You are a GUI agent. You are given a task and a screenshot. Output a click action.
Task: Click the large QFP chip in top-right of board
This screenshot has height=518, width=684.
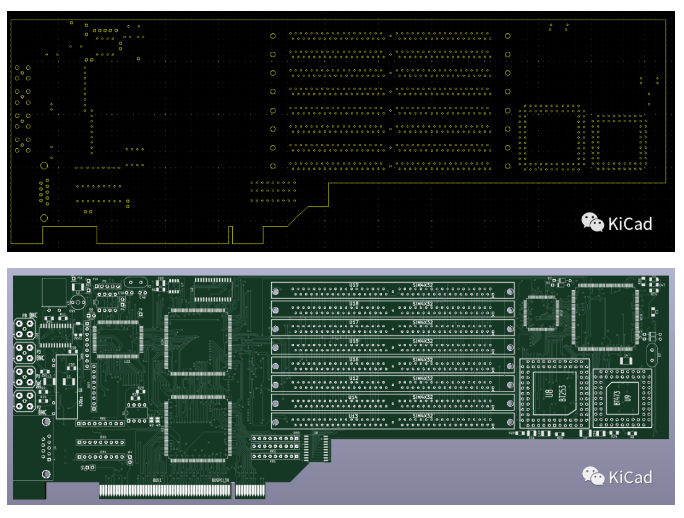[602, 317]
